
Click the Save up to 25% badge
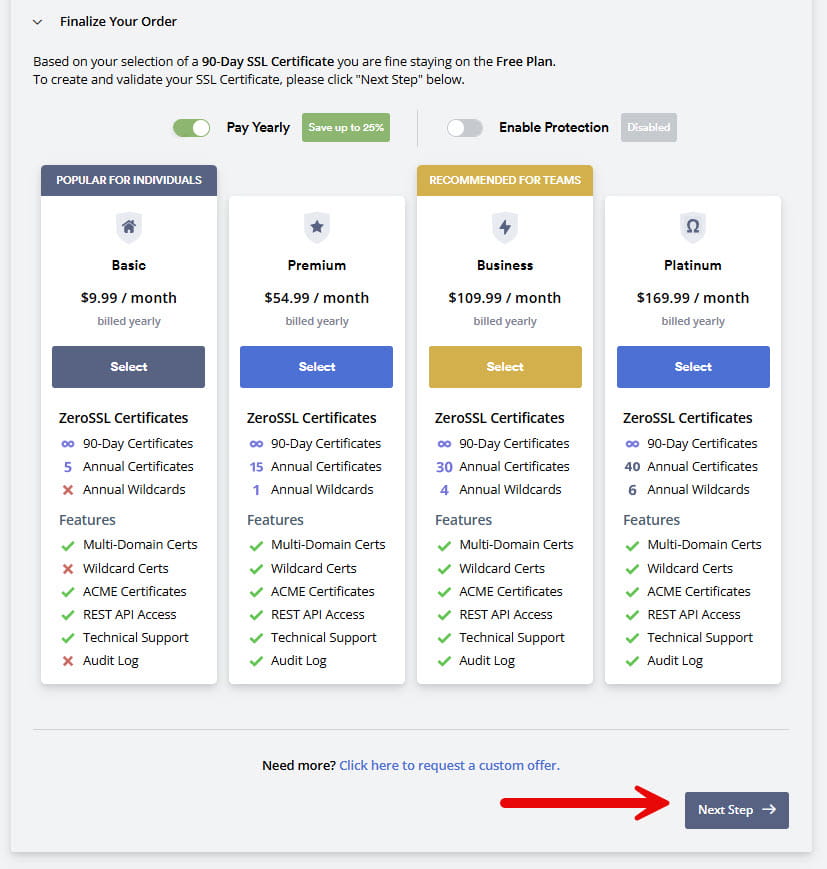pyautogui.click(x=346, y=127)
